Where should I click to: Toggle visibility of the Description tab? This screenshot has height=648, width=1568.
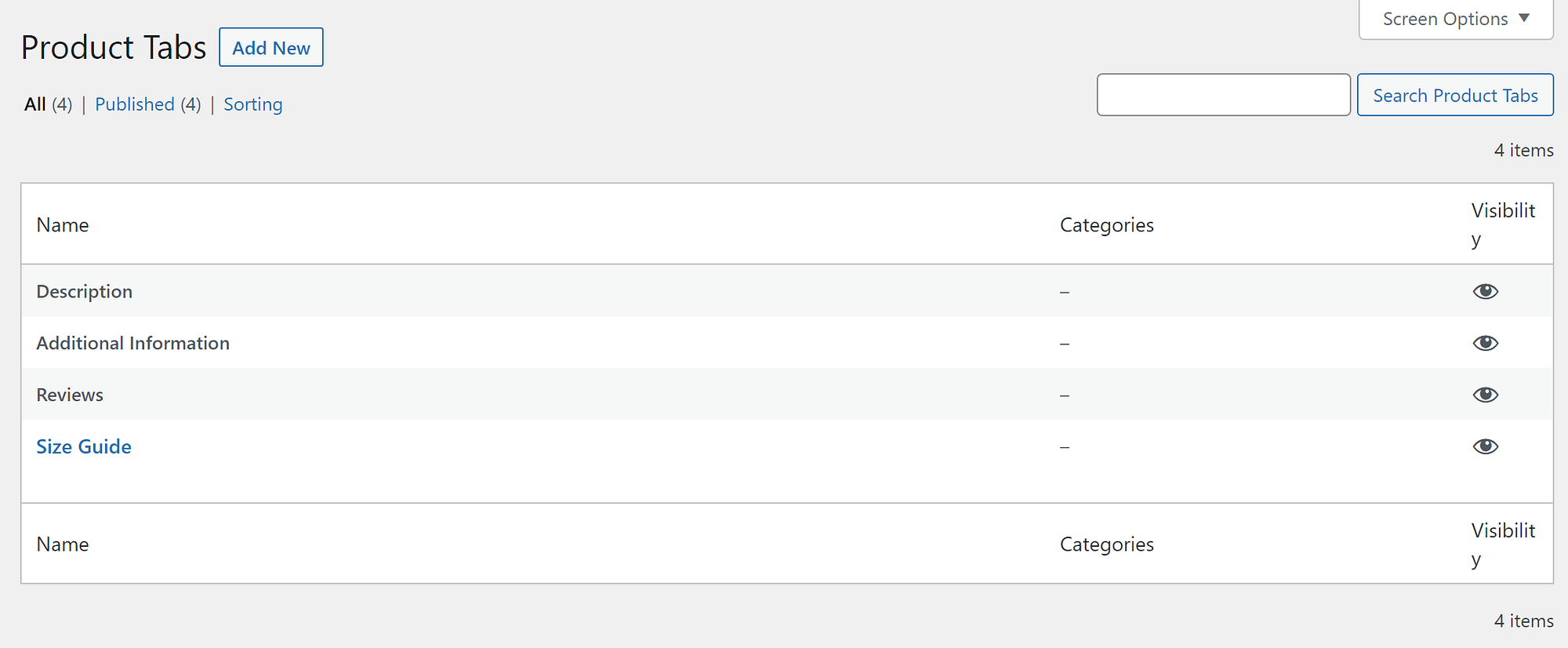1486,291
